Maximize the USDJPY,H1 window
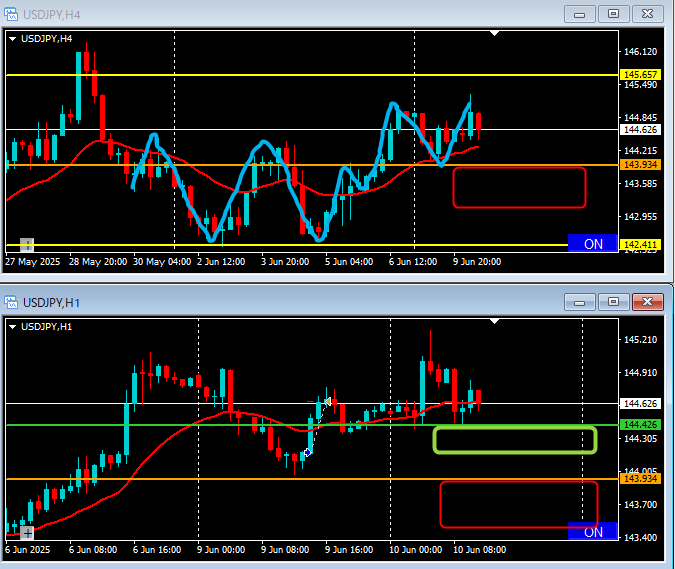Viewport: 675px width, 569px height. [x=613, y=302]
